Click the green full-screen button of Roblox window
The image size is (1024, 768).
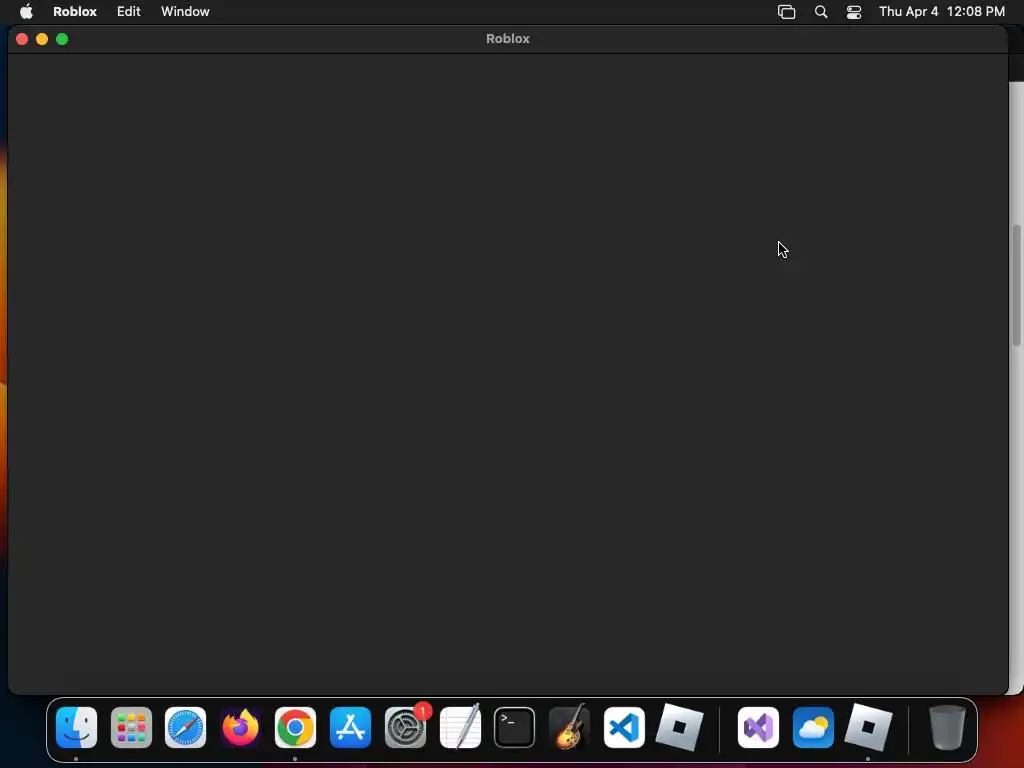tap(62, 39)
